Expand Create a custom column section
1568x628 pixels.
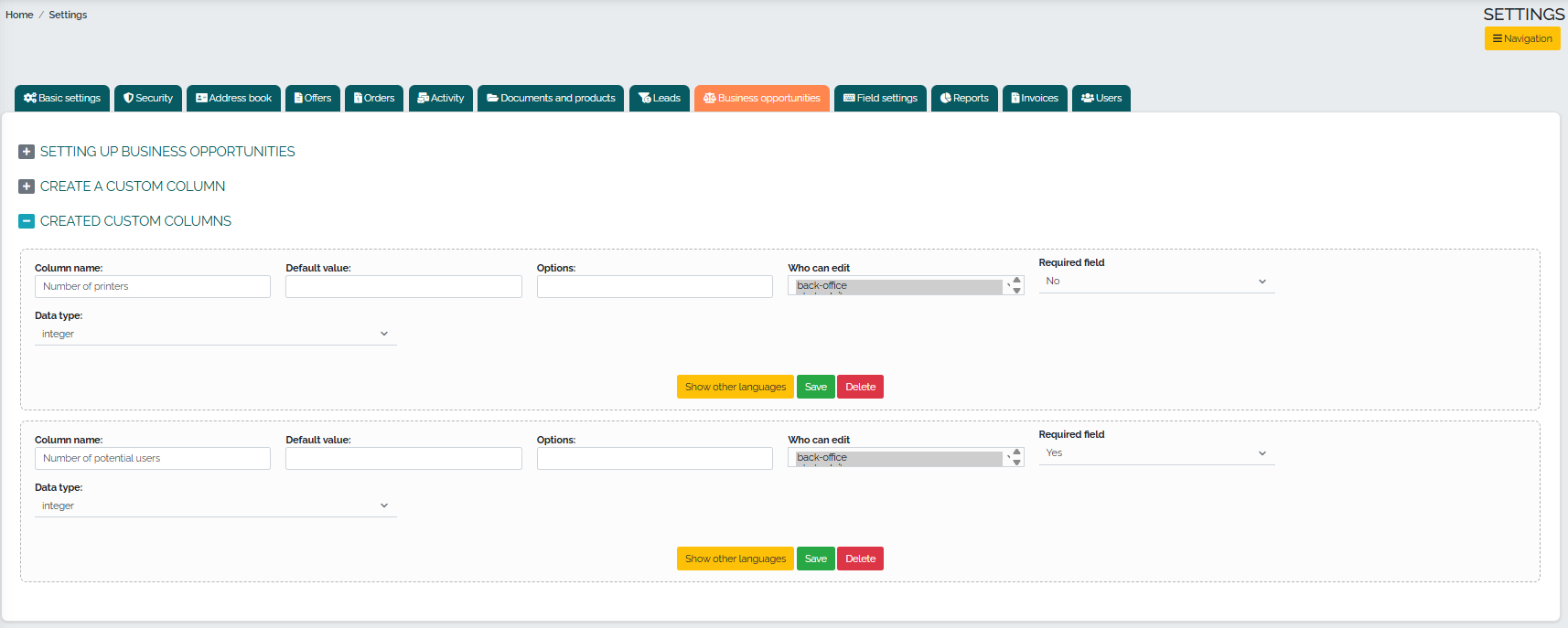click(x=27, y=186)
